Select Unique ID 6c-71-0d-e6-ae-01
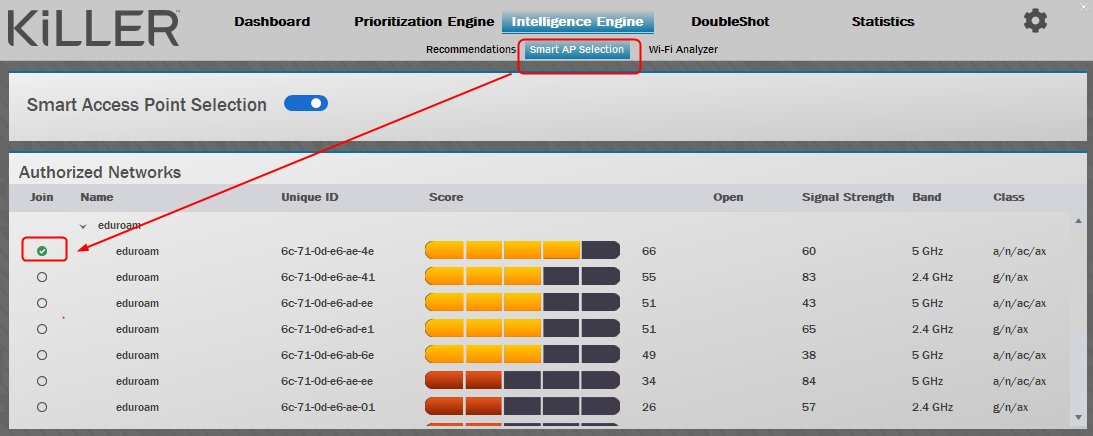 pos(328,407)
